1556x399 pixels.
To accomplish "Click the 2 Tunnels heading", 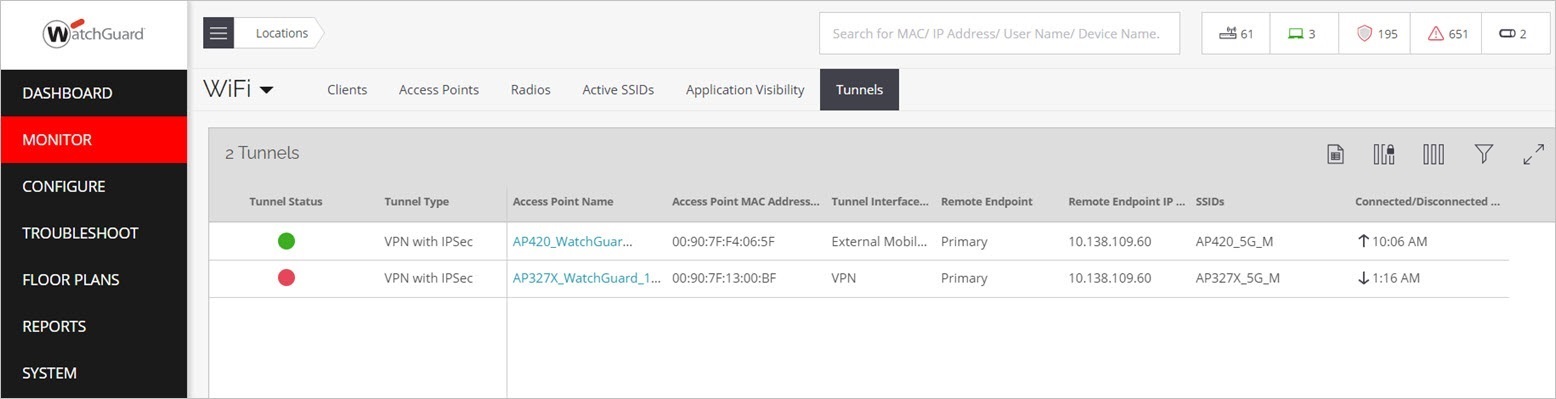I will (x=262, y=153).
